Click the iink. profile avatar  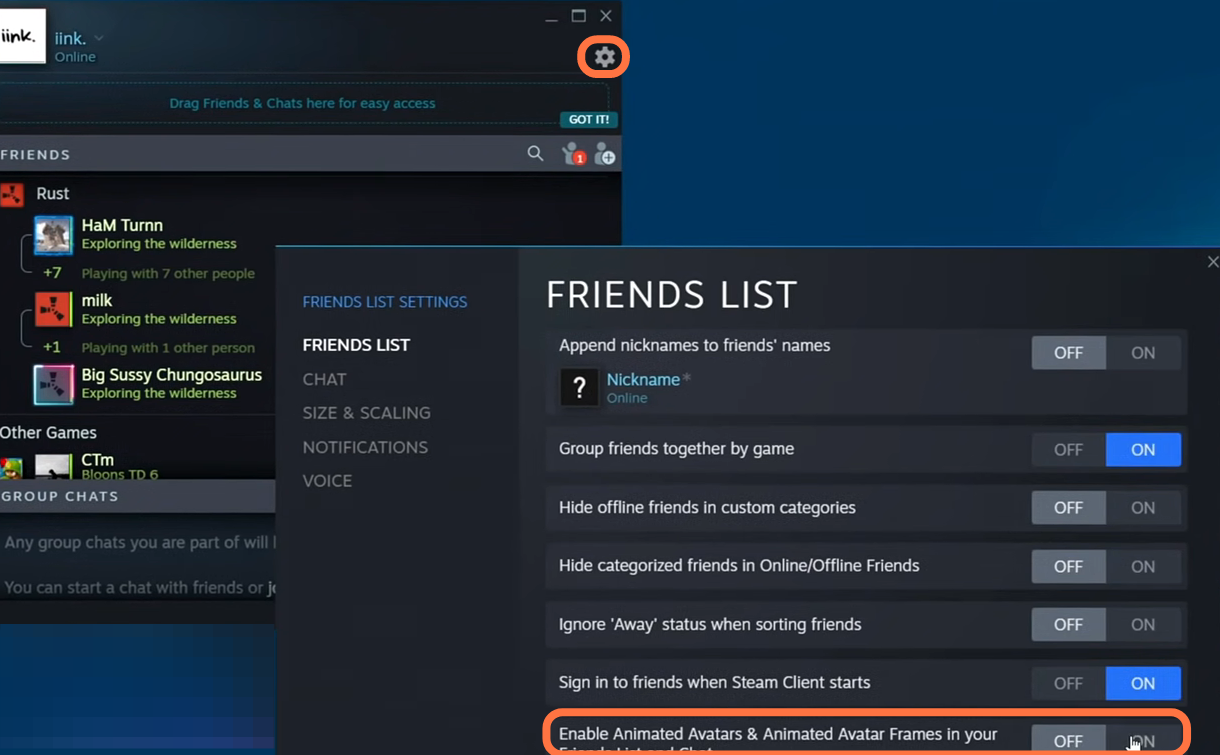click(22, 36)
